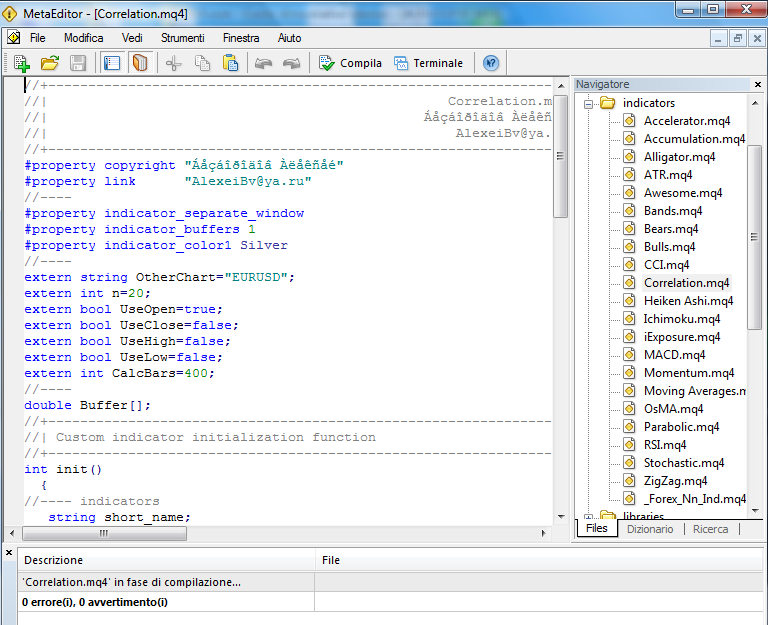Click the editor scroll right arrow
The height and width of the screenshot is (625, 768).
point(543,533)
